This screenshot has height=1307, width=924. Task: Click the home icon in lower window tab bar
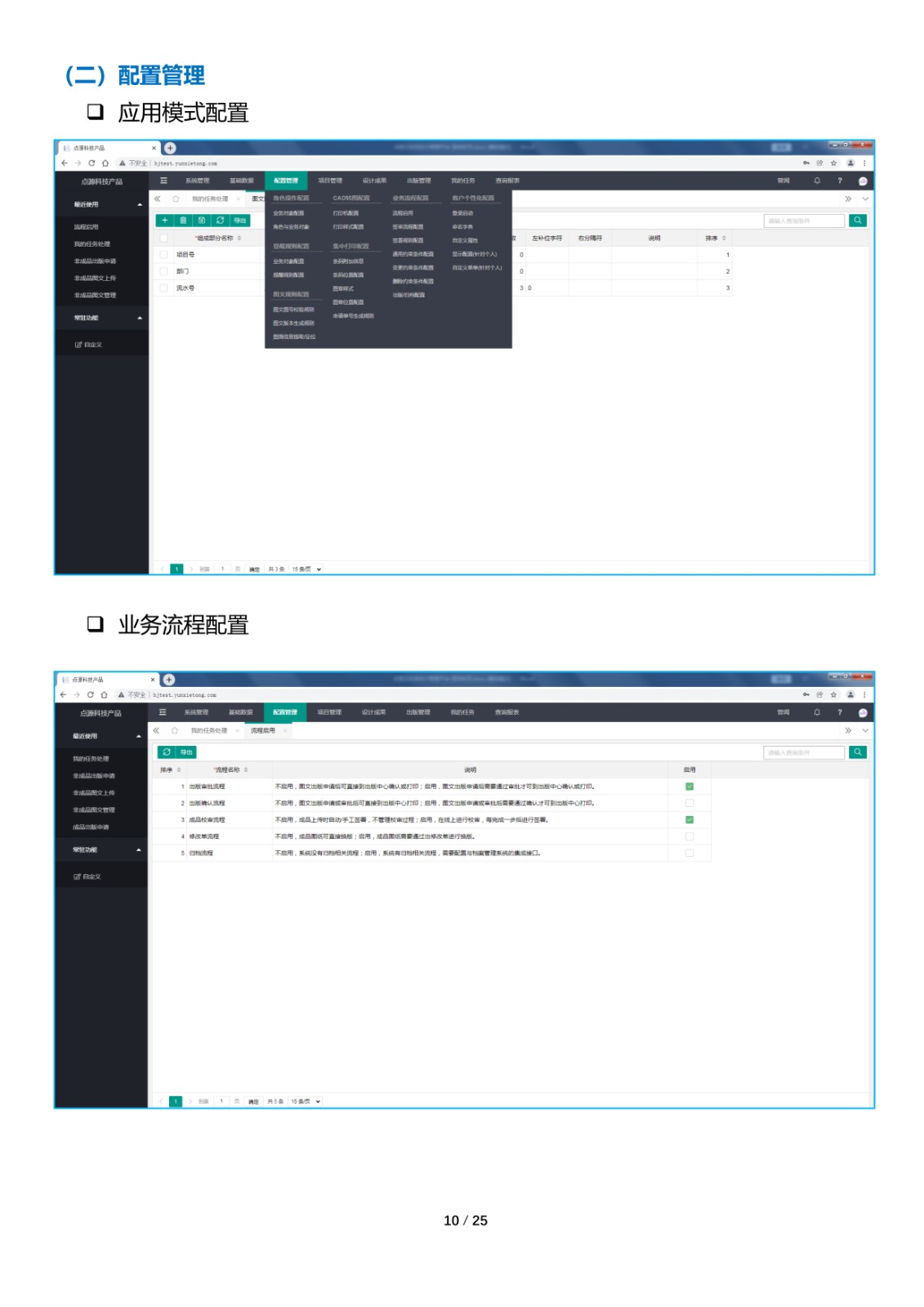coord(174,731)
